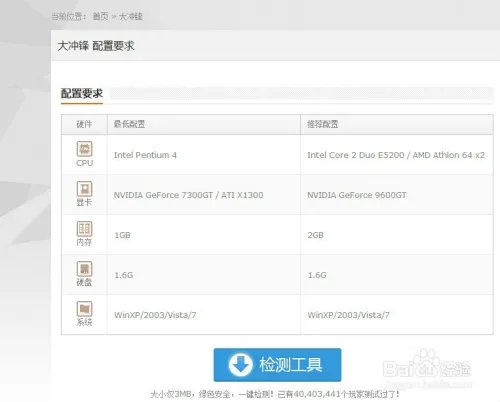This screenshot has width=500, height=402.
Task: Select the NVIDIA GeForce 9600GT cell
Action: (x=397, y=195)
